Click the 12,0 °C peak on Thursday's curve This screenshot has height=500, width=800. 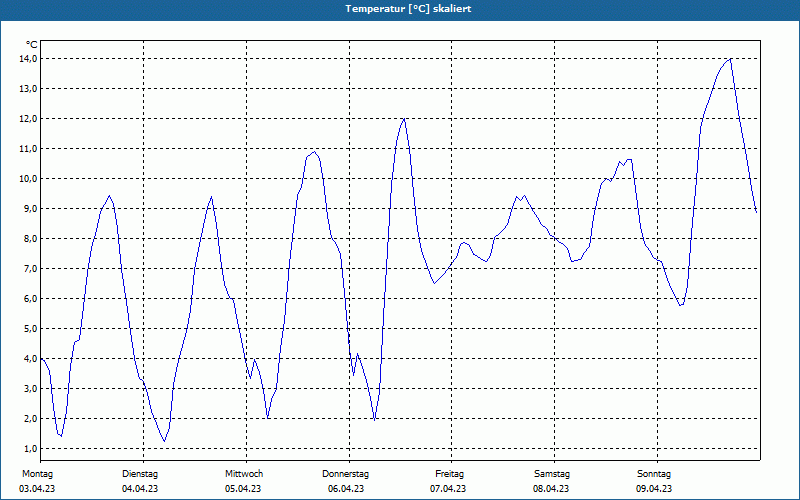(x=404, y=119)
